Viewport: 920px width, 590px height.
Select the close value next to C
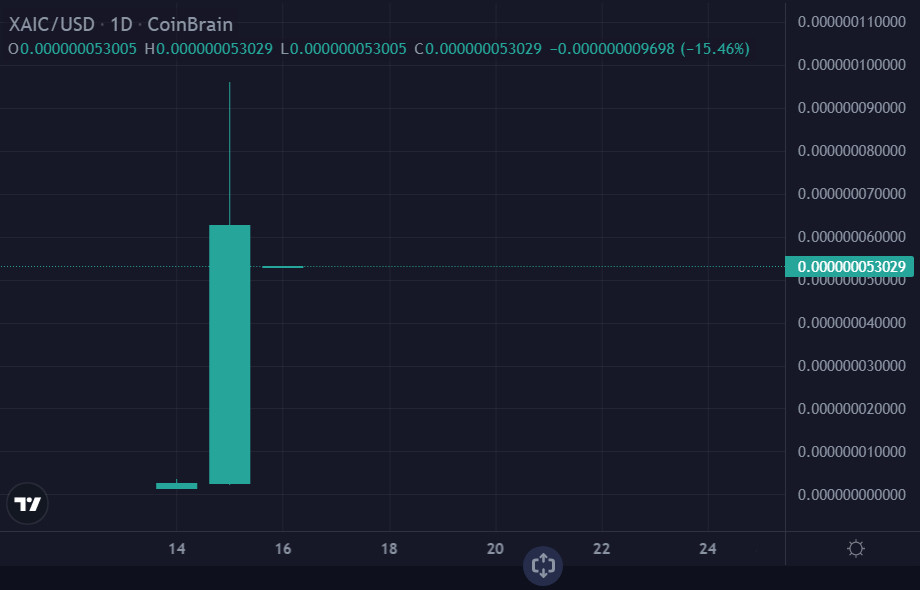click(x=483, y=49)
